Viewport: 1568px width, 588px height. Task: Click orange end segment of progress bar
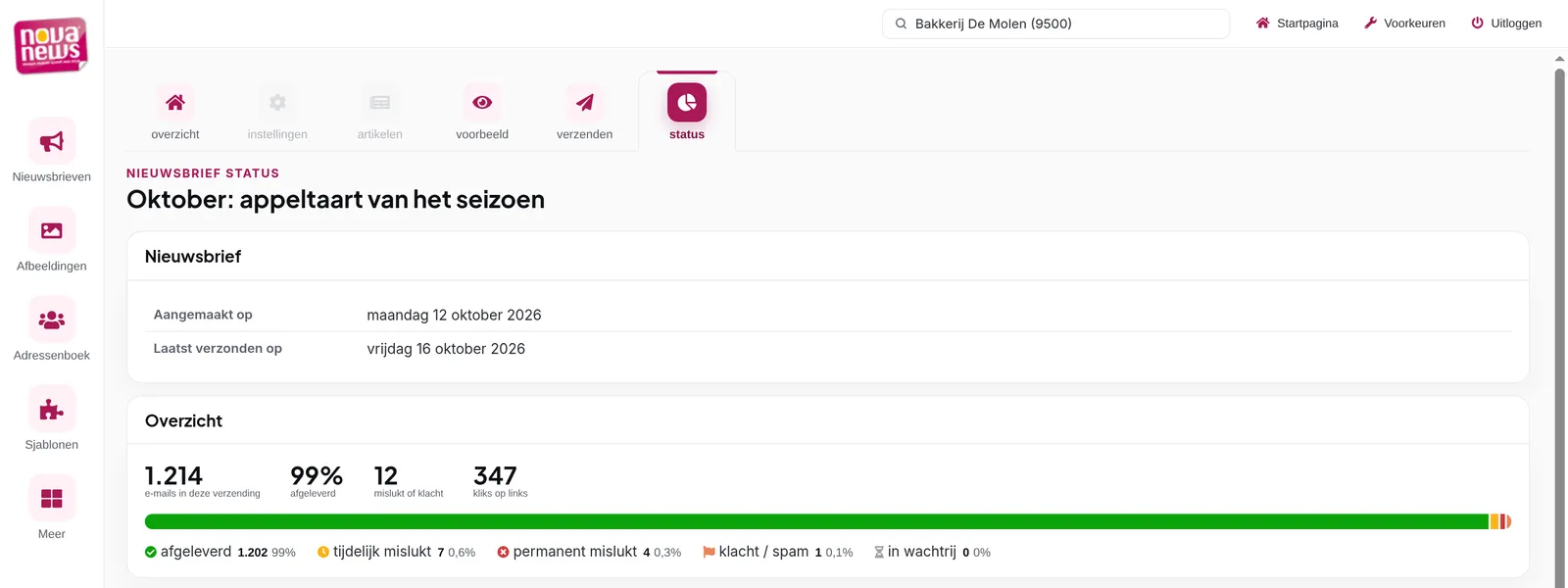click(x=1508, y=521)
